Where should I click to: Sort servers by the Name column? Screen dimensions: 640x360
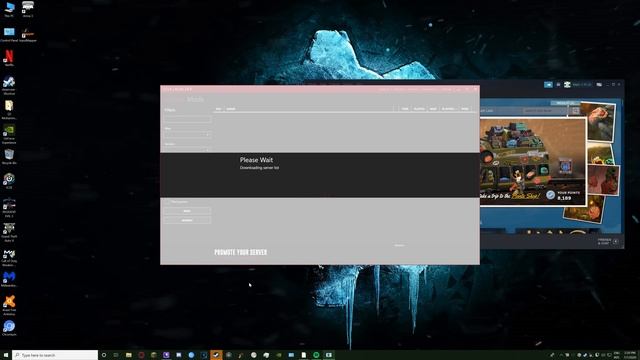pos(231,109)
